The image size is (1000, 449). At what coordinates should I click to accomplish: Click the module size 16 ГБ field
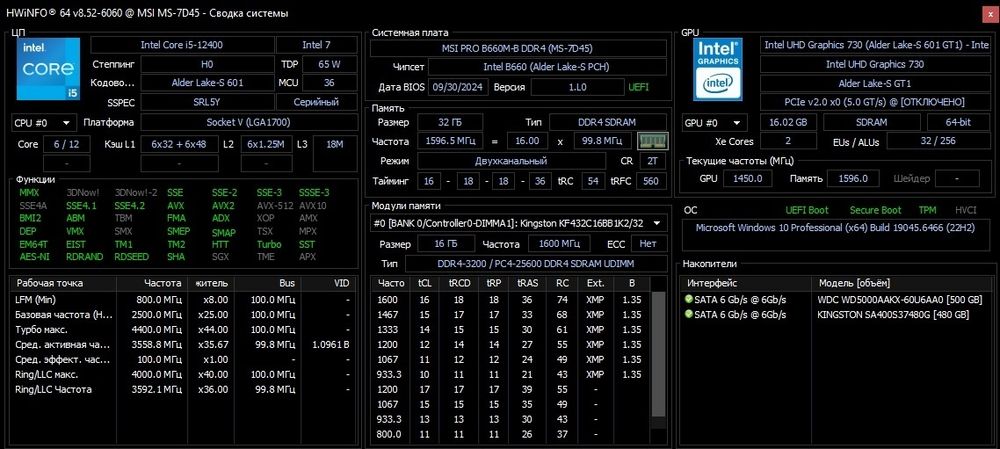[x=445, y=244]
